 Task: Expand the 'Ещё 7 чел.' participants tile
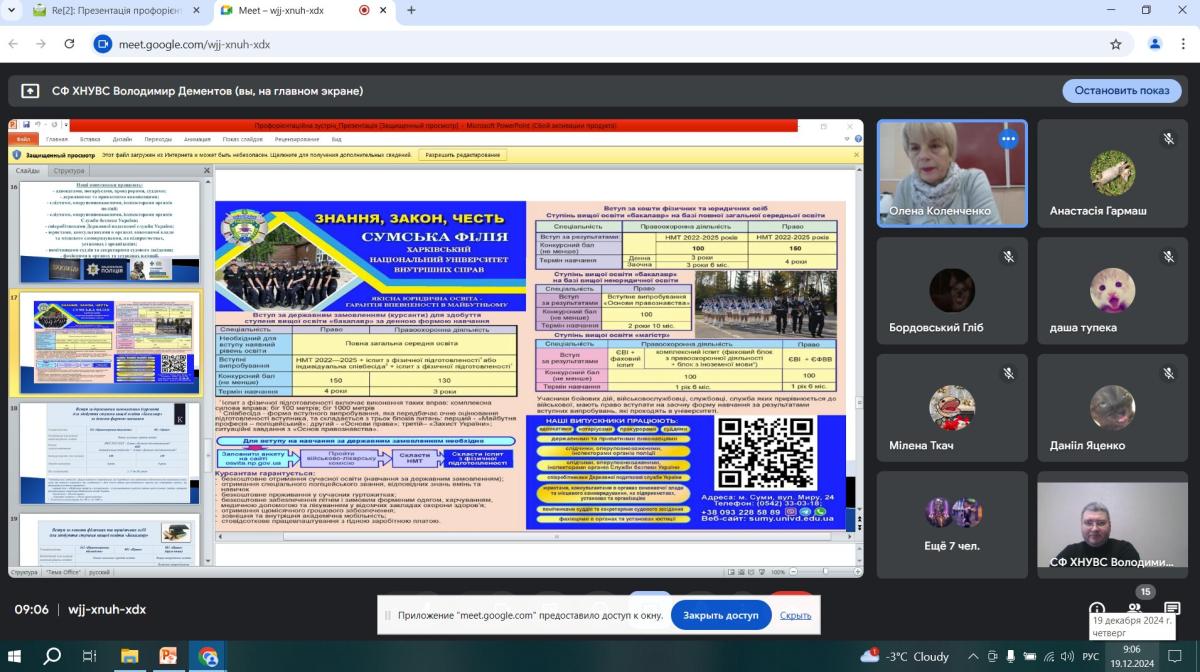(952, 526)
